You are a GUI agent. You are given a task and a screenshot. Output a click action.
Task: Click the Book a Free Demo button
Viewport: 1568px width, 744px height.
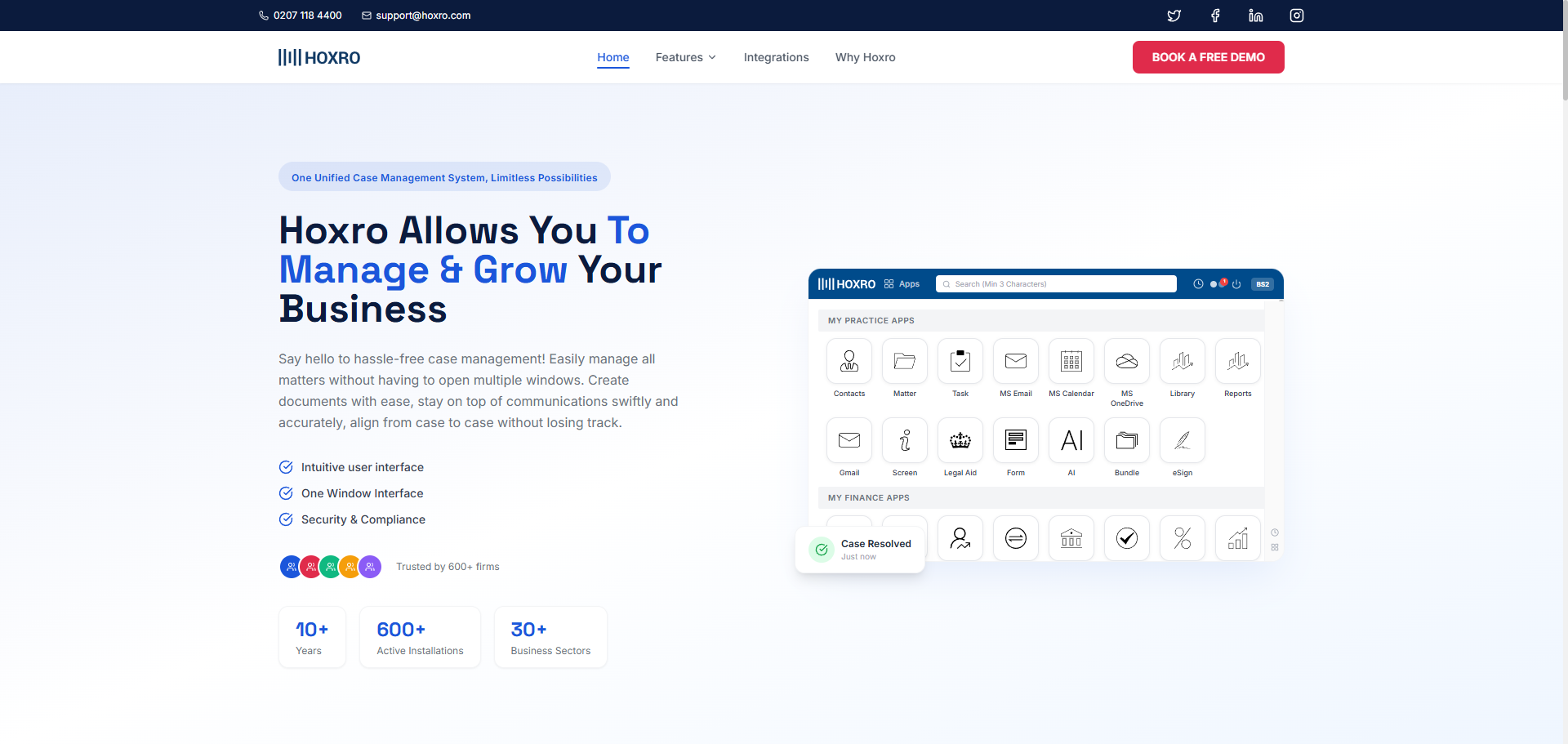[x=1209, y=57]
